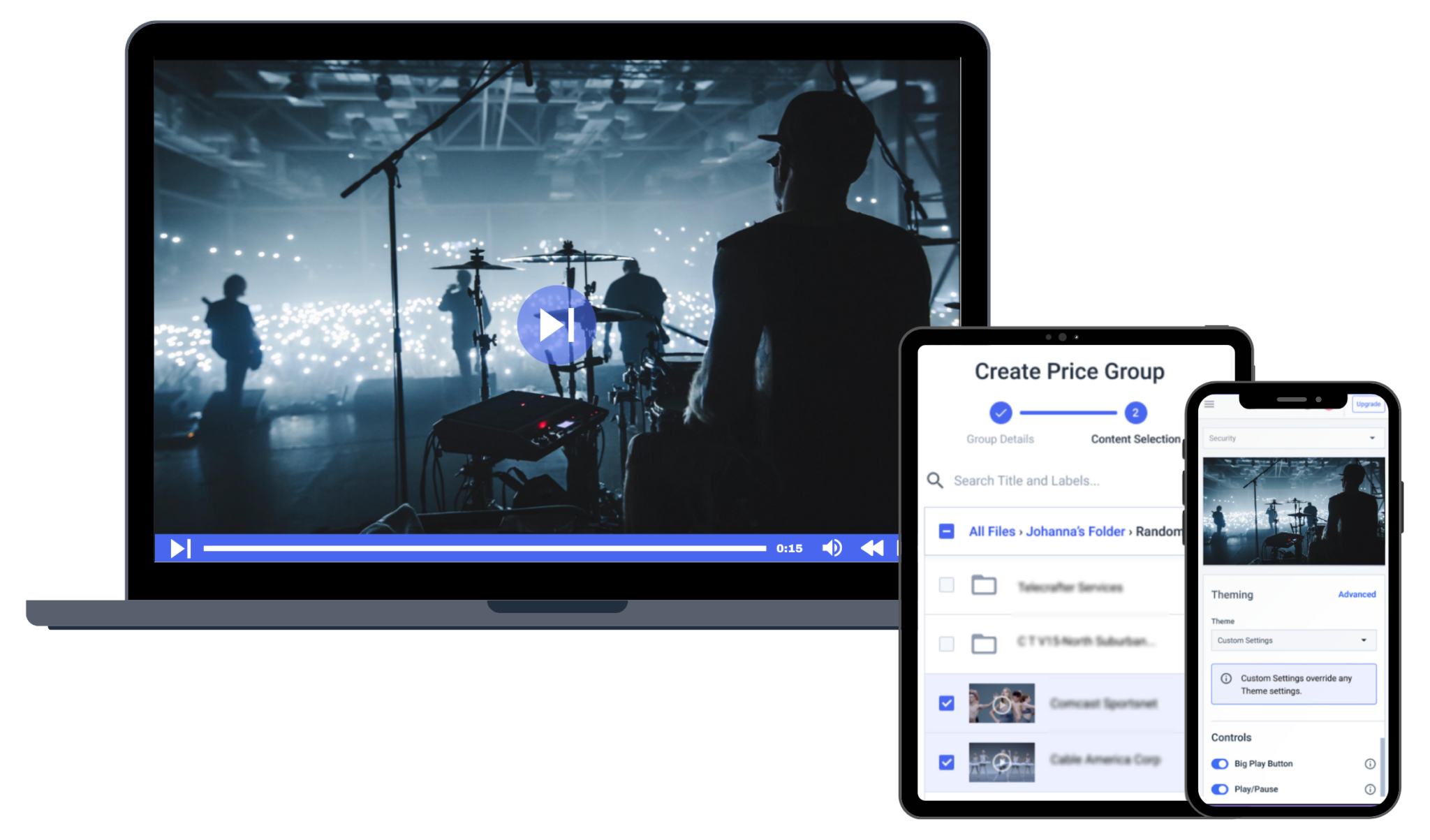The height and width of the screenshot is (840, 1430).
Task: Expand the Advanced theming options
Action: point(1357,594)
